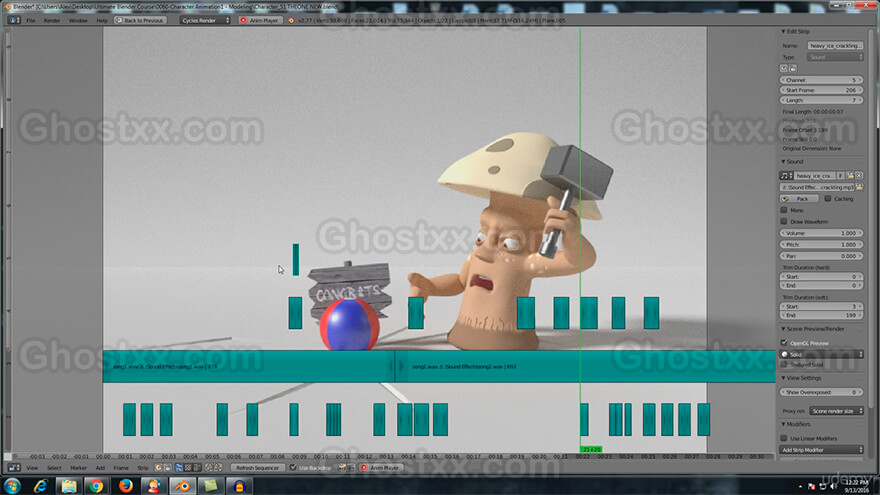880x495 pixels.
Task: Click the strip Name input field
Action: pos(835,45)
